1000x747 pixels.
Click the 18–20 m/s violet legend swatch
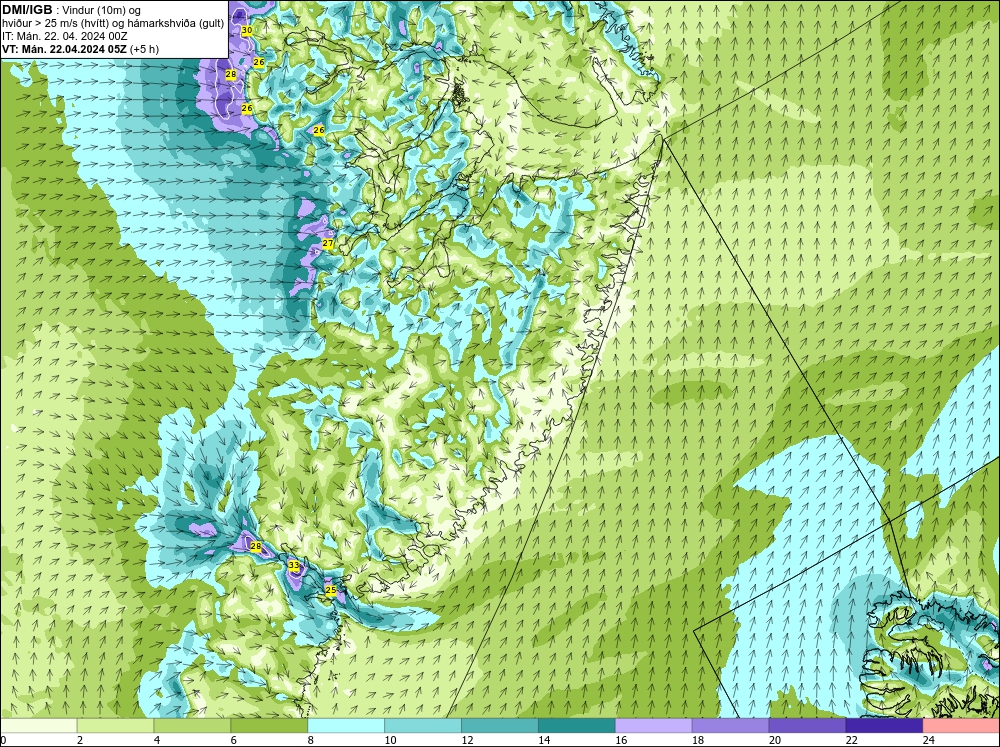point(730,726)
